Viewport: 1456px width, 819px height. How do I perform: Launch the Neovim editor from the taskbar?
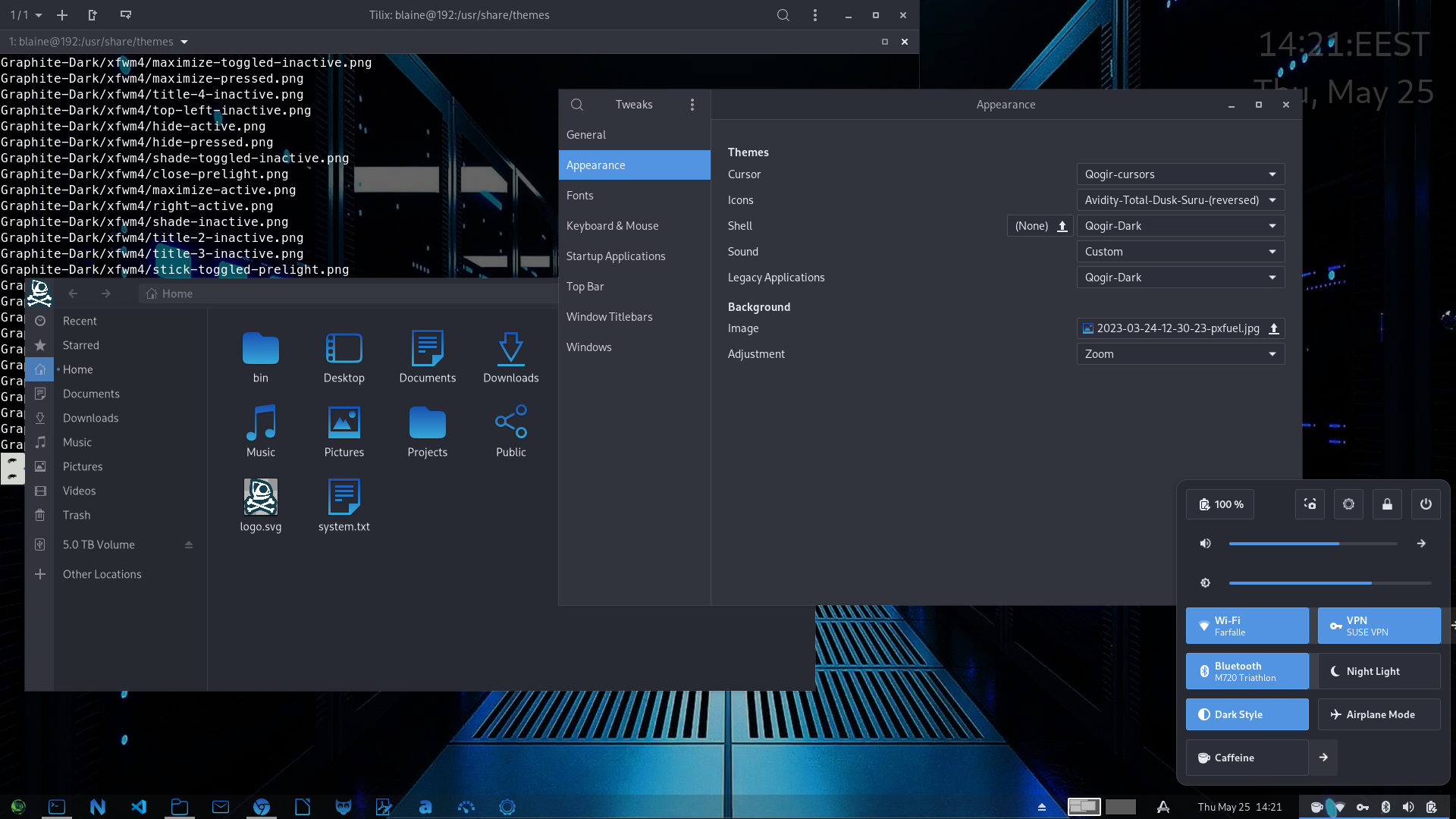pos(98,807)
